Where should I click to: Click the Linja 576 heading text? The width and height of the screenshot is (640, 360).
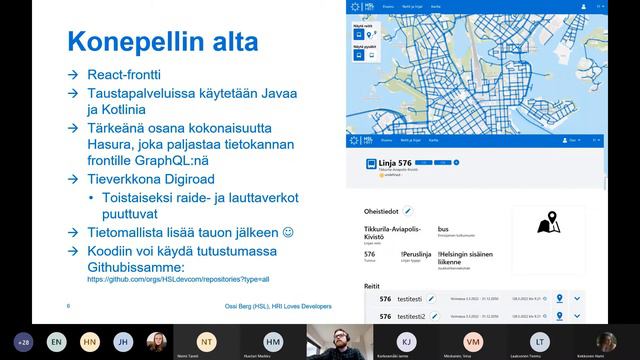tap(395, 163)
